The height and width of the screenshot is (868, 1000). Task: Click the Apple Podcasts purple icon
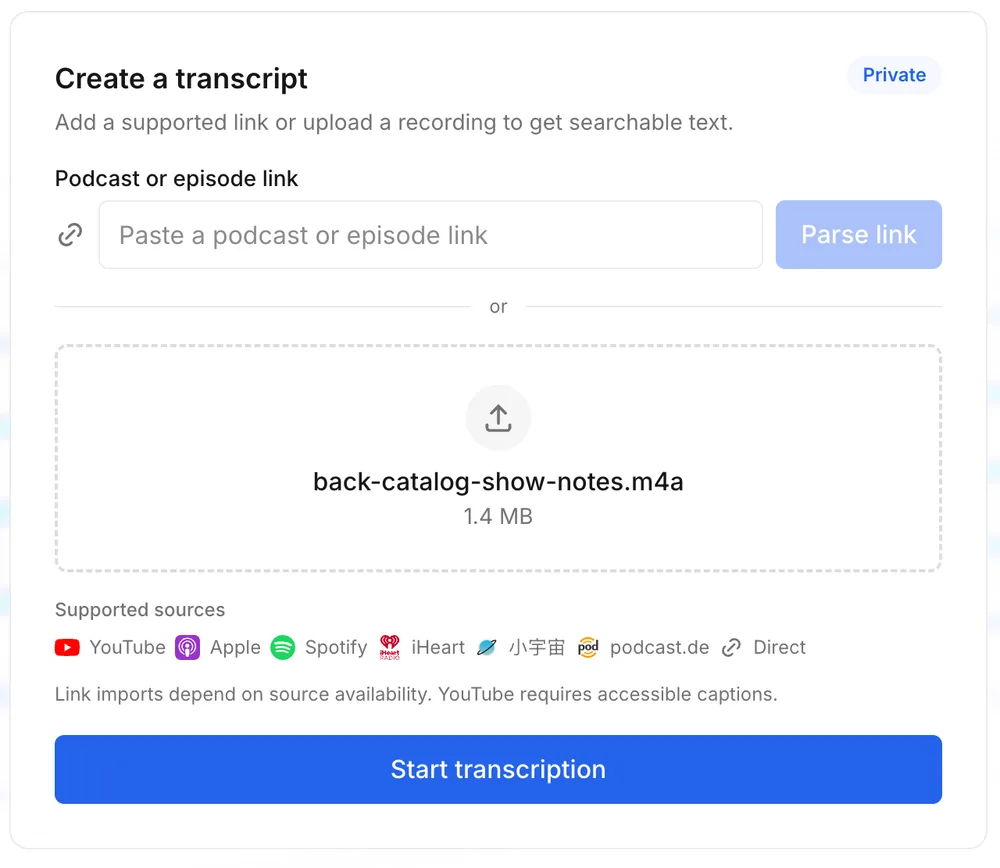click(188, 647)
